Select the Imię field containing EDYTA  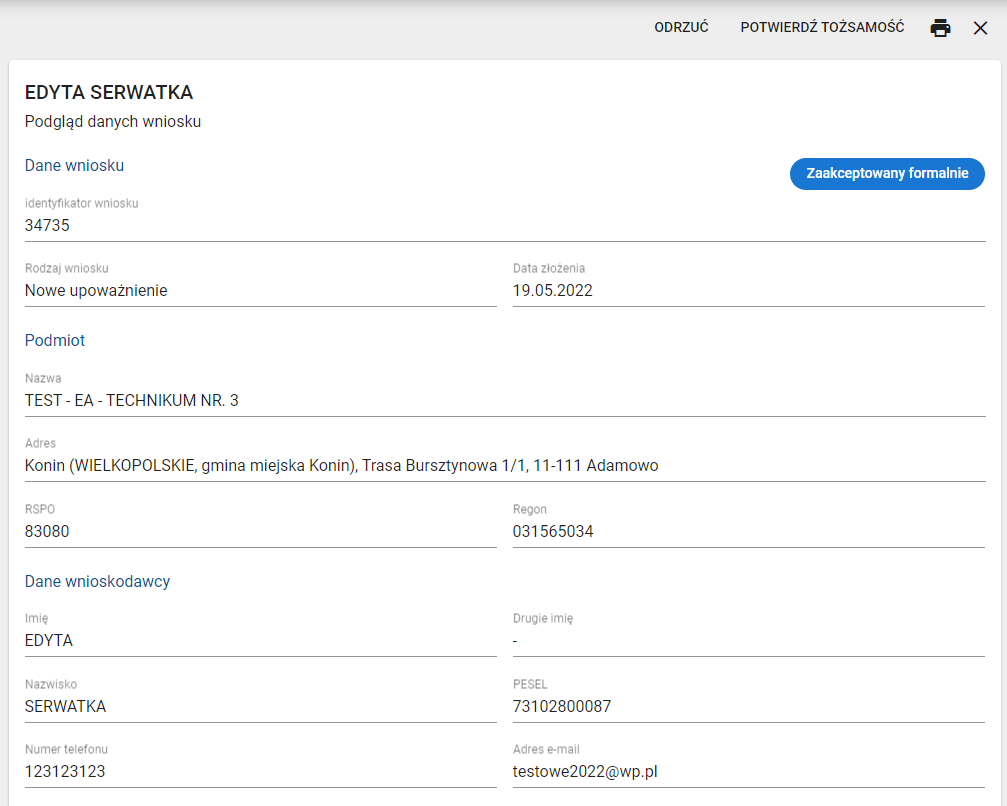(x=260, y=641)
